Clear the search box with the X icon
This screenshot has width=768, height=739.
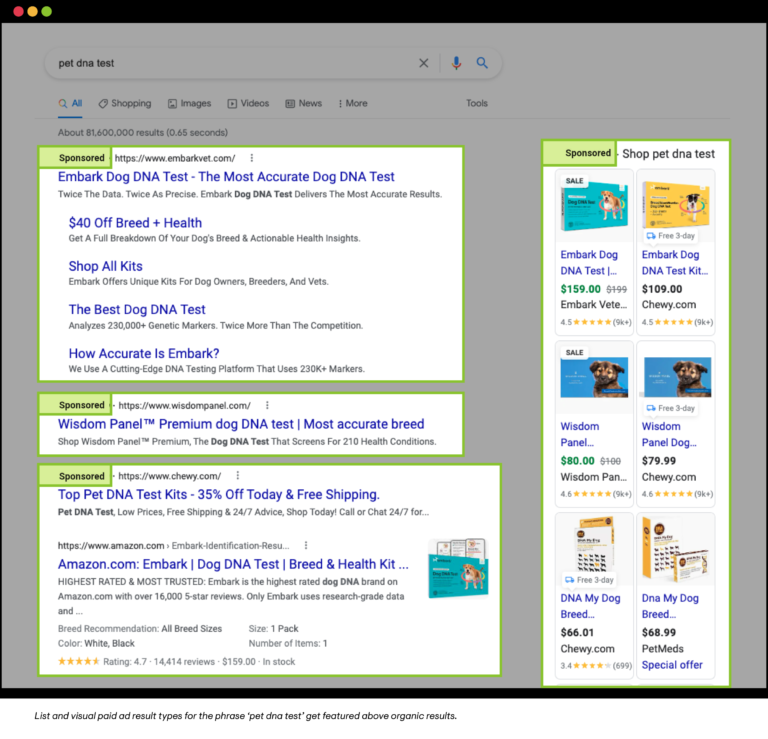(424, 63)
